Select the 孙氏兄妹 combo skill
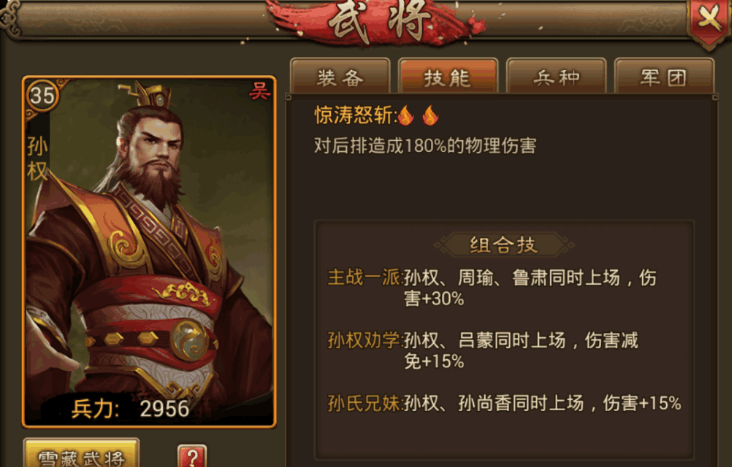This screenshot has height=467, width=732. [x=504, y=403]
